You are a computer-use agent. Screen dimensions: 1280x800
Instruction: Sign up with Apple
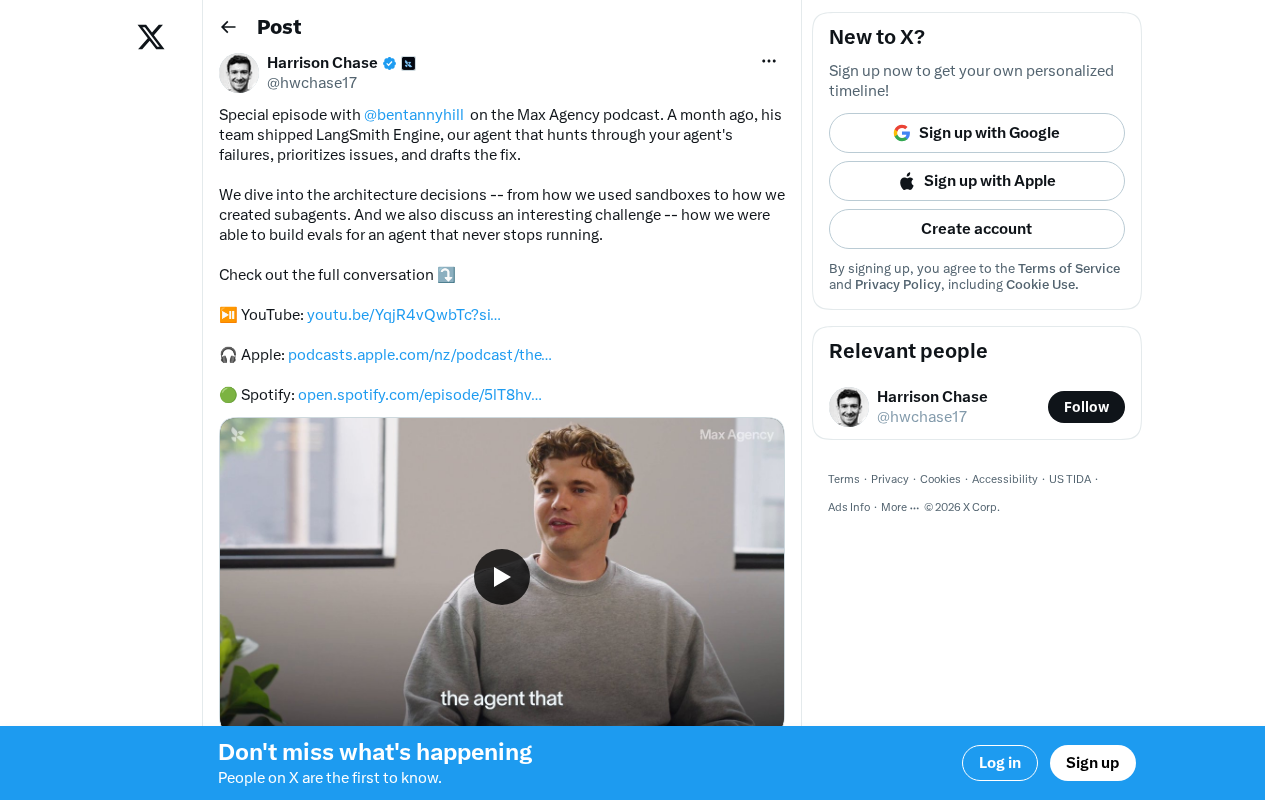pyautogui.click(x=977, y=181)
